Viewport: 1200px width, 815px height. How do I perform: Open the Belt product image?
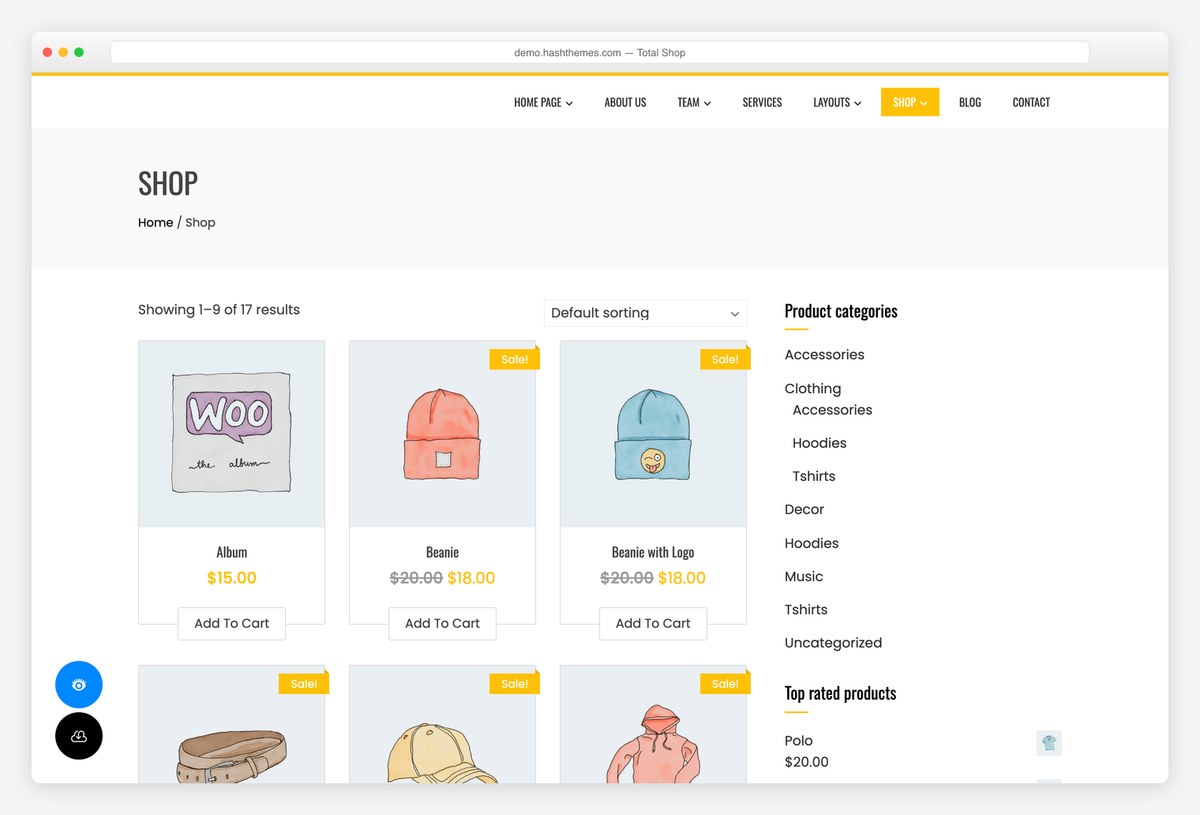[x=231, y=724]
